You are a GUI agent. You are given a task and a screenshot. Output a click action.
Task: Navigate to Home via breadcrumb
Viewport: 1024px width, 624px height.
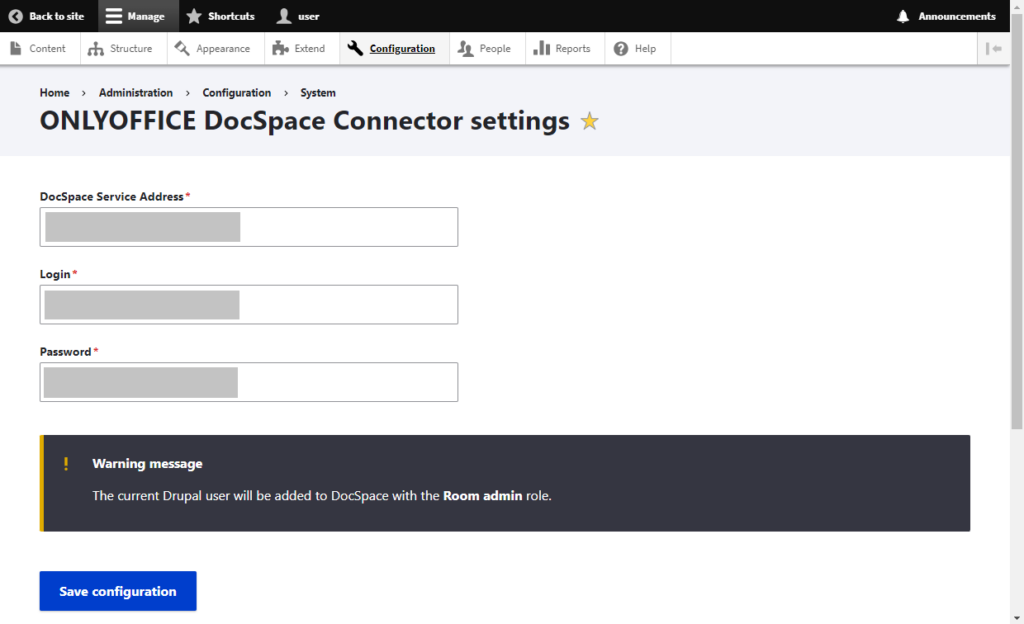[54, 92]
